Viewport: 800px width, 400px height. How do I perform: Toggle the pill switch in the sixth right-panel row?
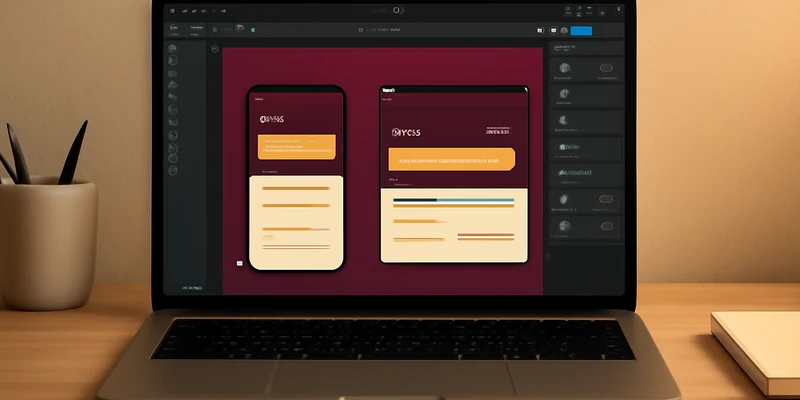pyautogui.click(x=606, y=199)
